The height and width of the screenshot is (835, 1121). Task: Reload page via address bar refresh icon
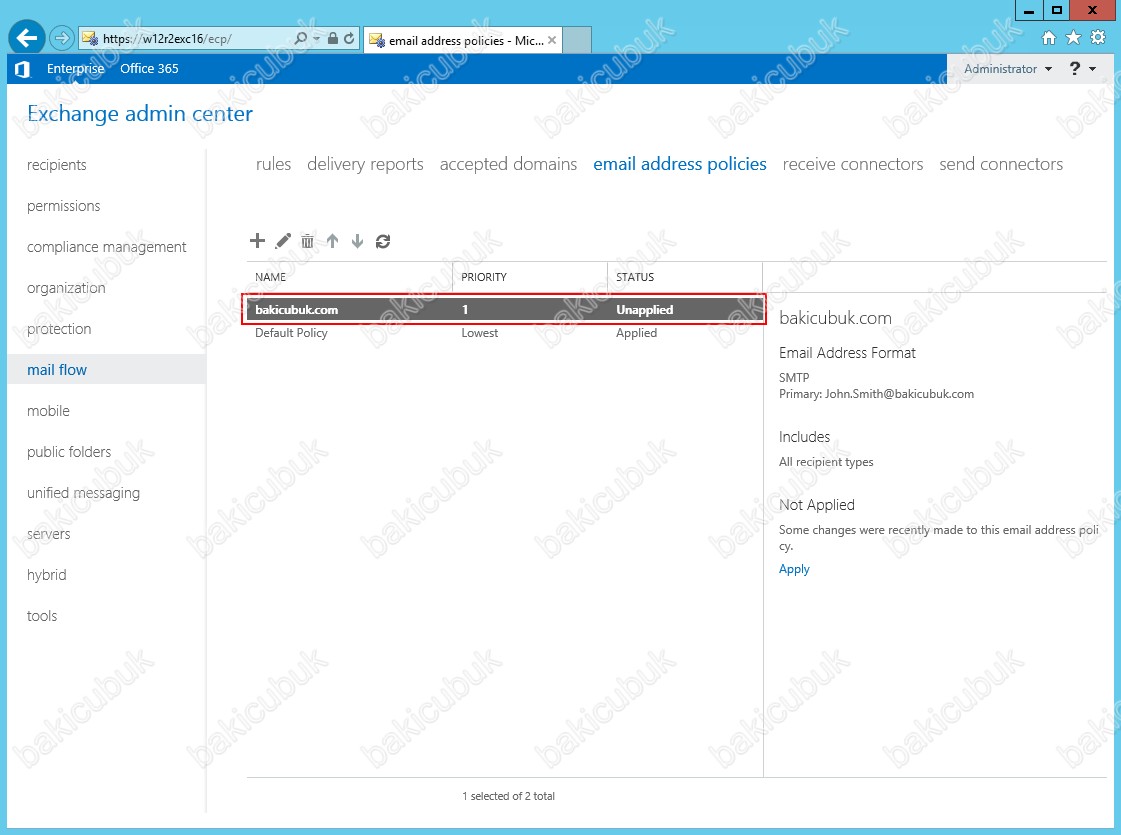click(x=349, y=39)
